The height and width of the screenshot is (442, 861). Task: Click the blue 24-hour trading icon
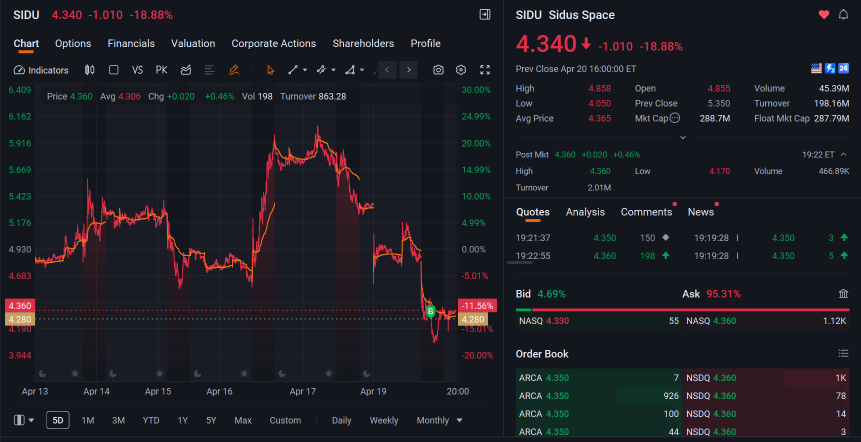tap(844, 69)
